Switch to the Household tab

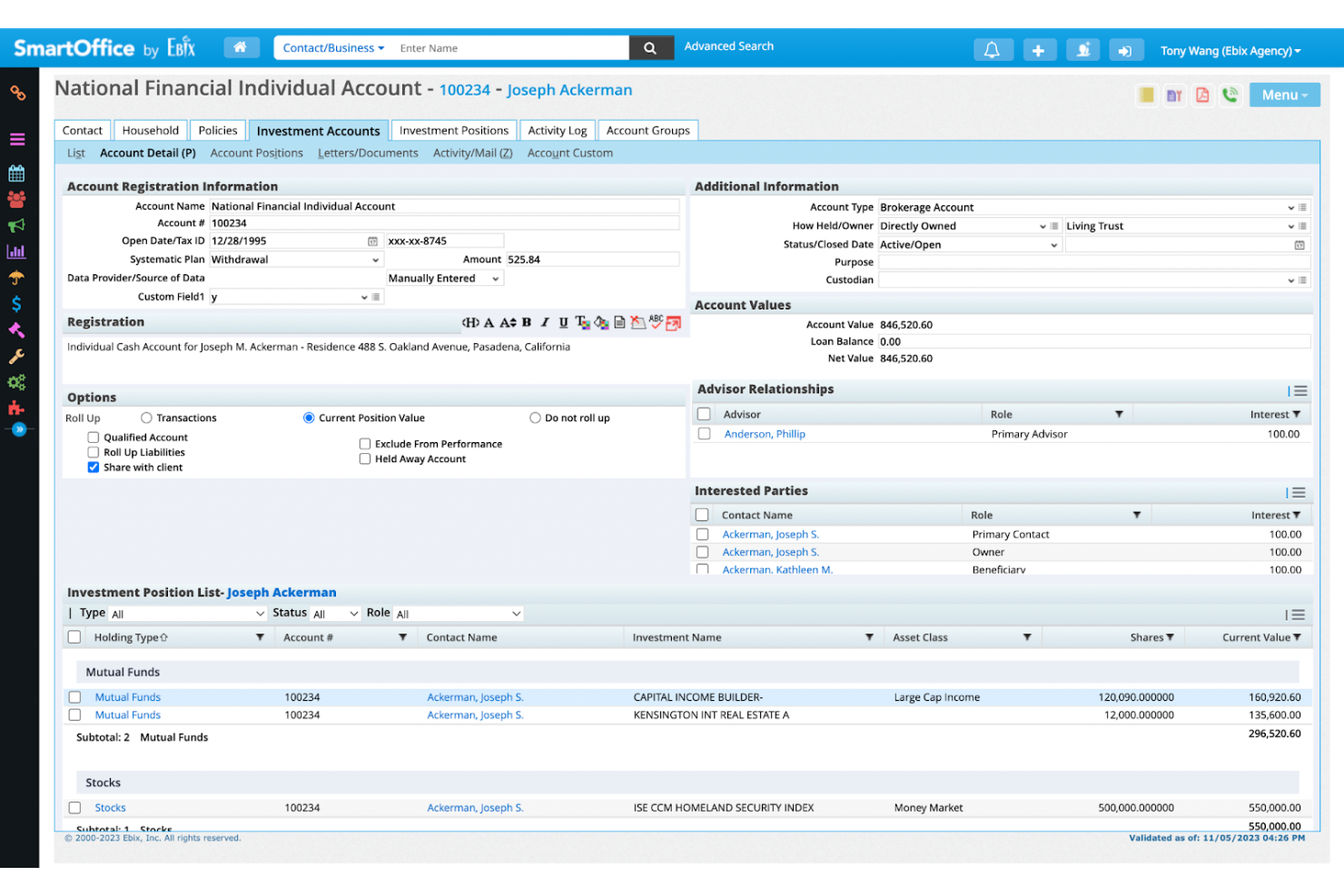point(151,131)
